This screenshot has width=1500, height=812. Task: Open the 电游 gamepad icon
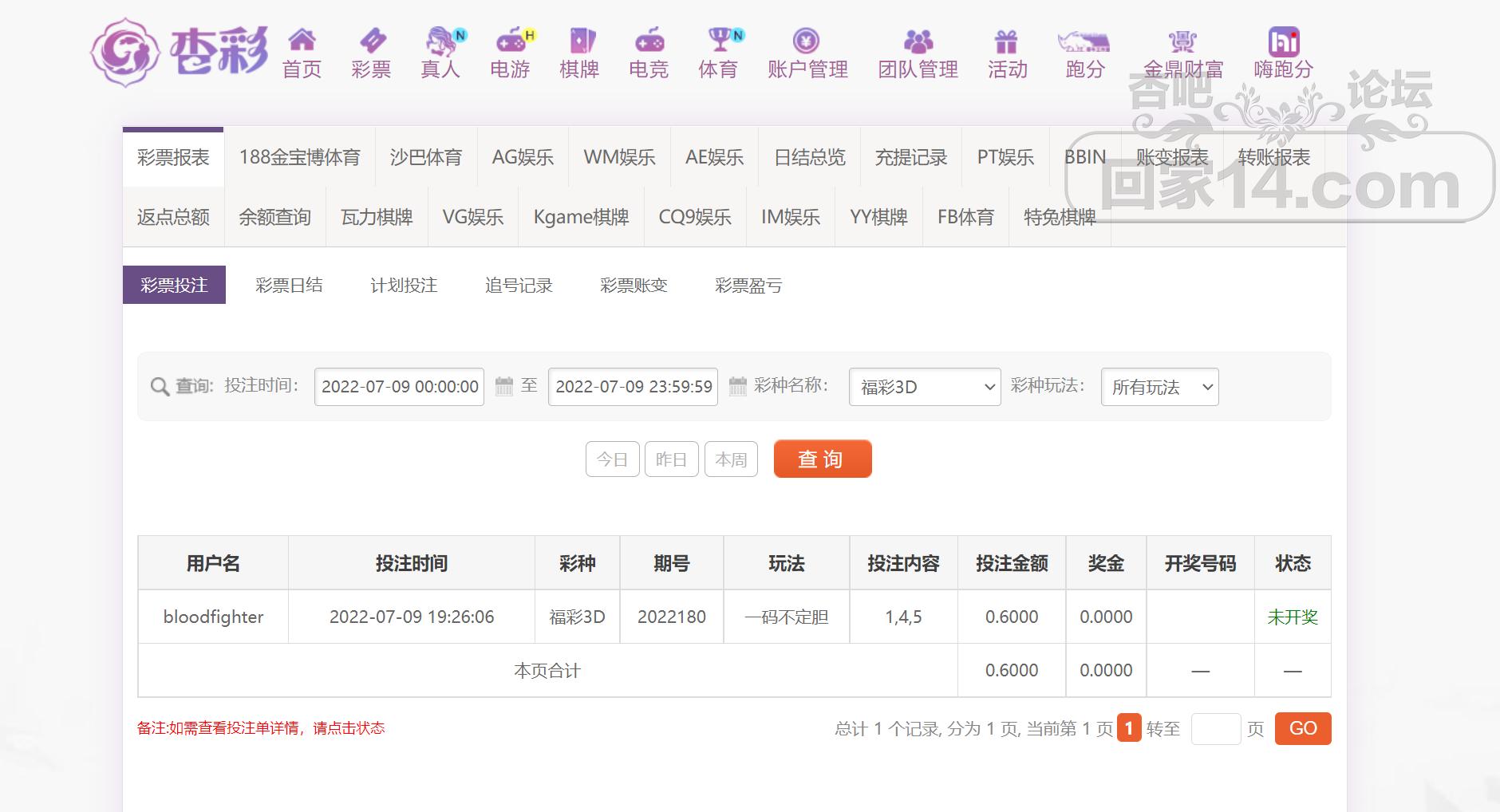click(511, 40)
